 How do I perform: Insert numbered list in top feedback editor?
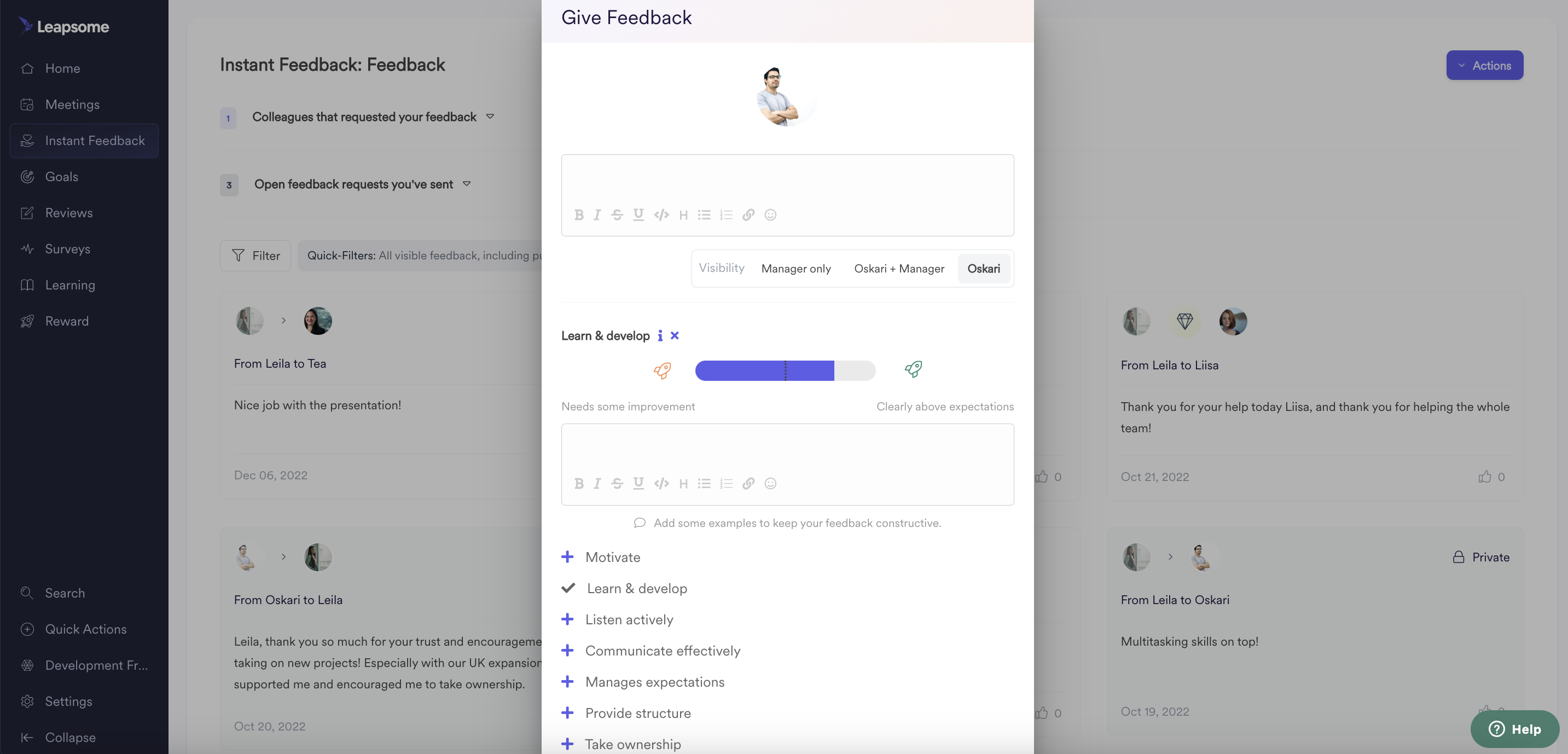[x=726, y=215]
